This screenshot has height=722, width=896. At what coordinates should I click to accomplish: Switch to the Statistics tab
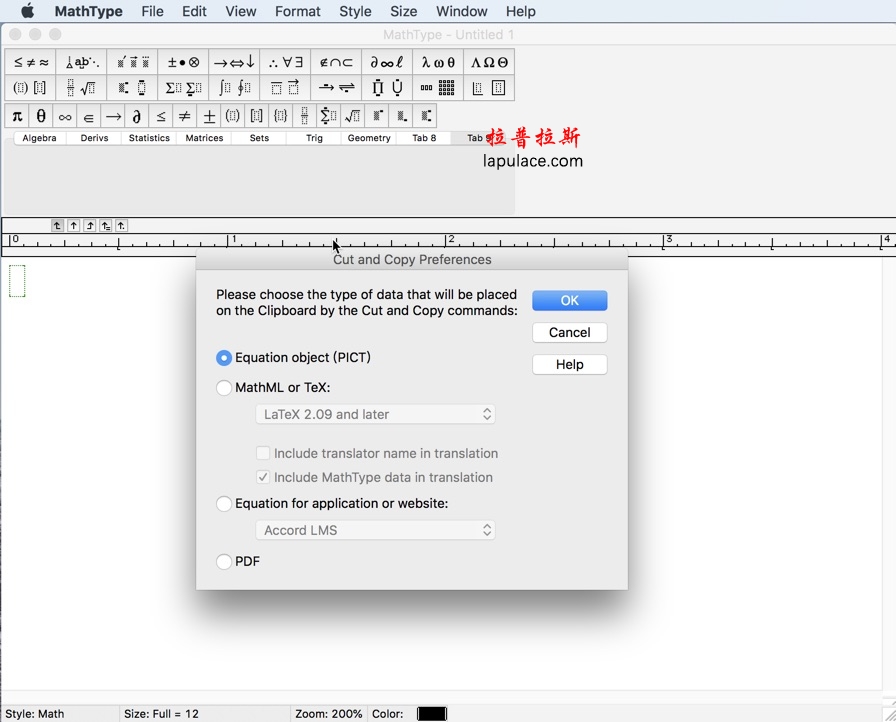tap(148, 137)
